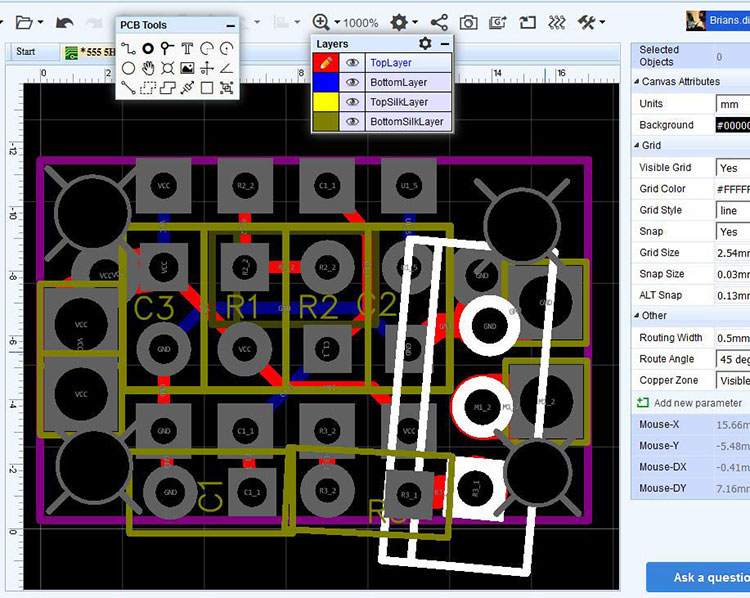The height and width of the screenshot is (598, 750).
Task: Select the Text tool in PCB Tools
Action: tap(187, 48)
